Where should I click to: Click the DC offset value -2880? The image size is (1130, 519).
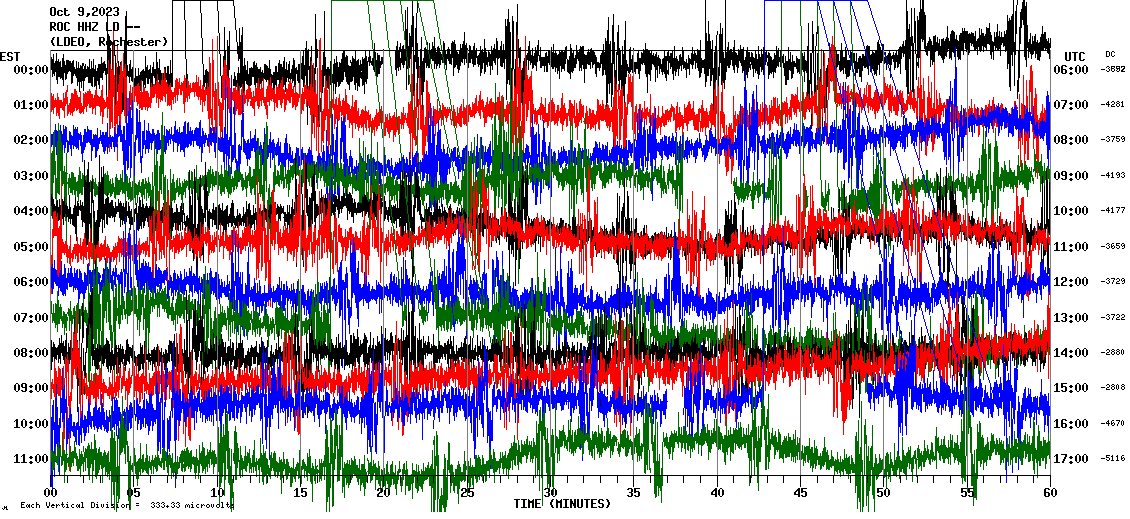pyautogui.click(x=1113, y=353)
